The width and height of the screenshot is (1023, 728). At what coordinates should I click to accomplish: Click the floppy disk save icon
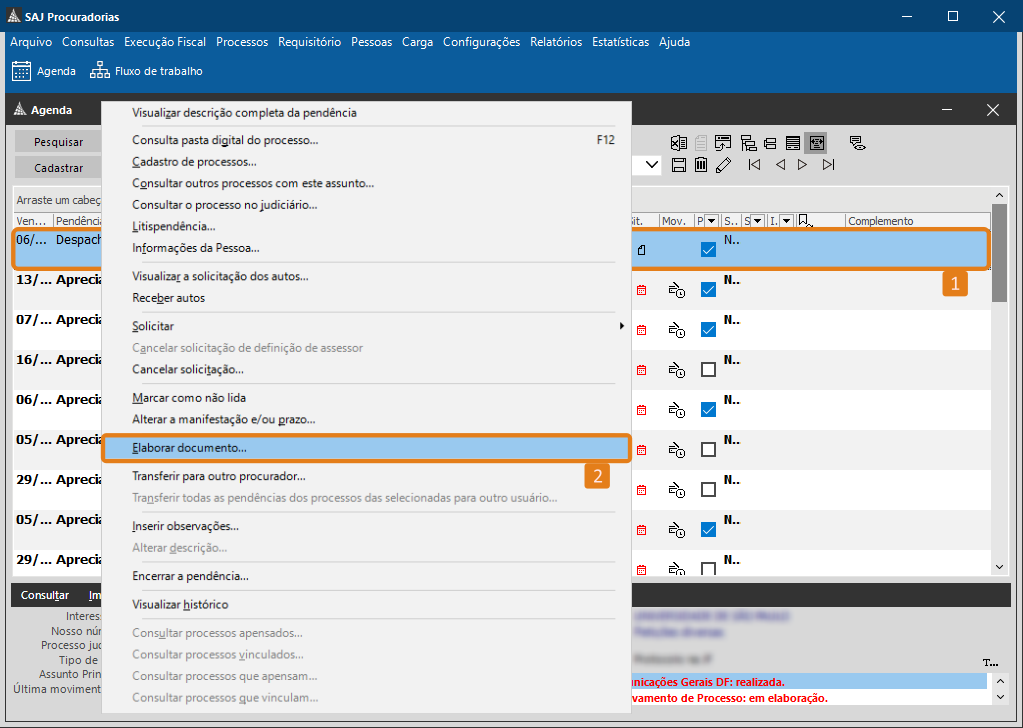tap(679, 164)
